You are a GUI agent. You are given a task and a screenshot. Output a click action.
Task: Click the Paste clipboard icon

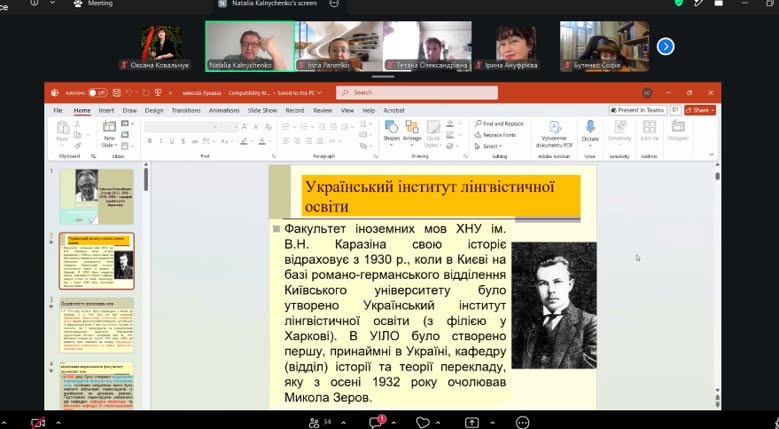tap(63, 128)
